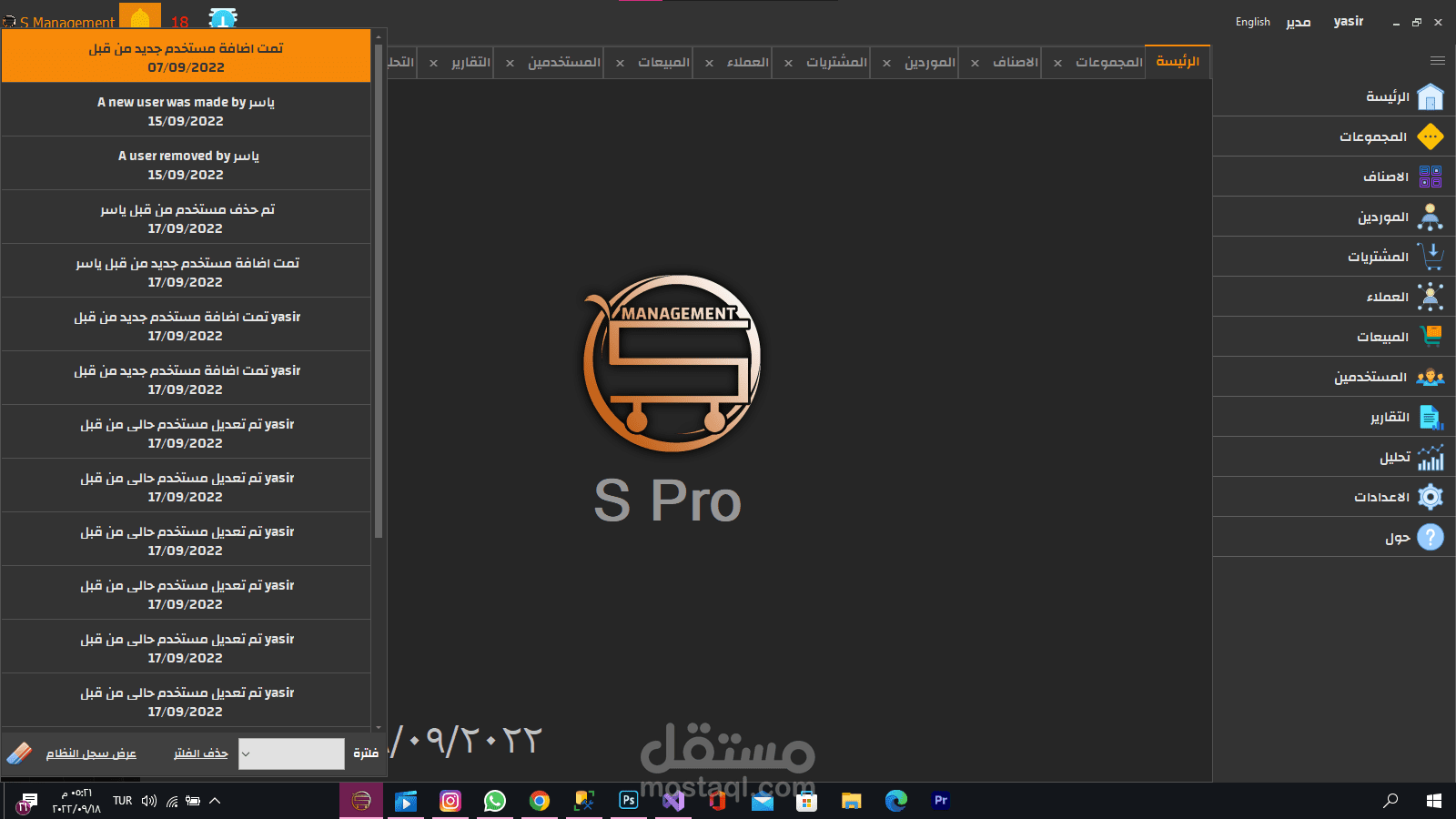Open العملاء customers icon in sidebar

pos(1431,297)
